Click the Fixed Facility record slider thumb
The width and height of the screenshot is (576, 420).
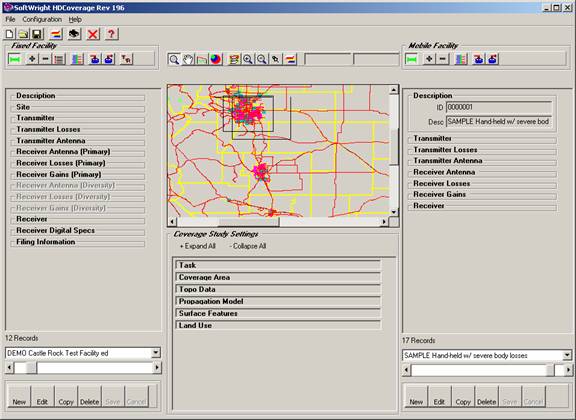31,367
